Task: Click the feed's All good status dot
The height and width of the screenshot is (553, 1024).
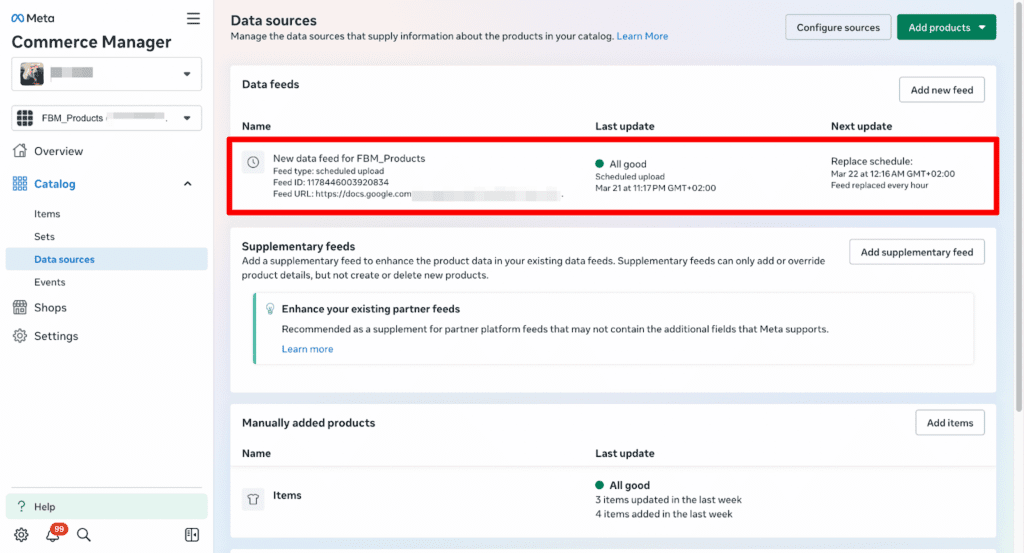Action: [x=600, y=164]
